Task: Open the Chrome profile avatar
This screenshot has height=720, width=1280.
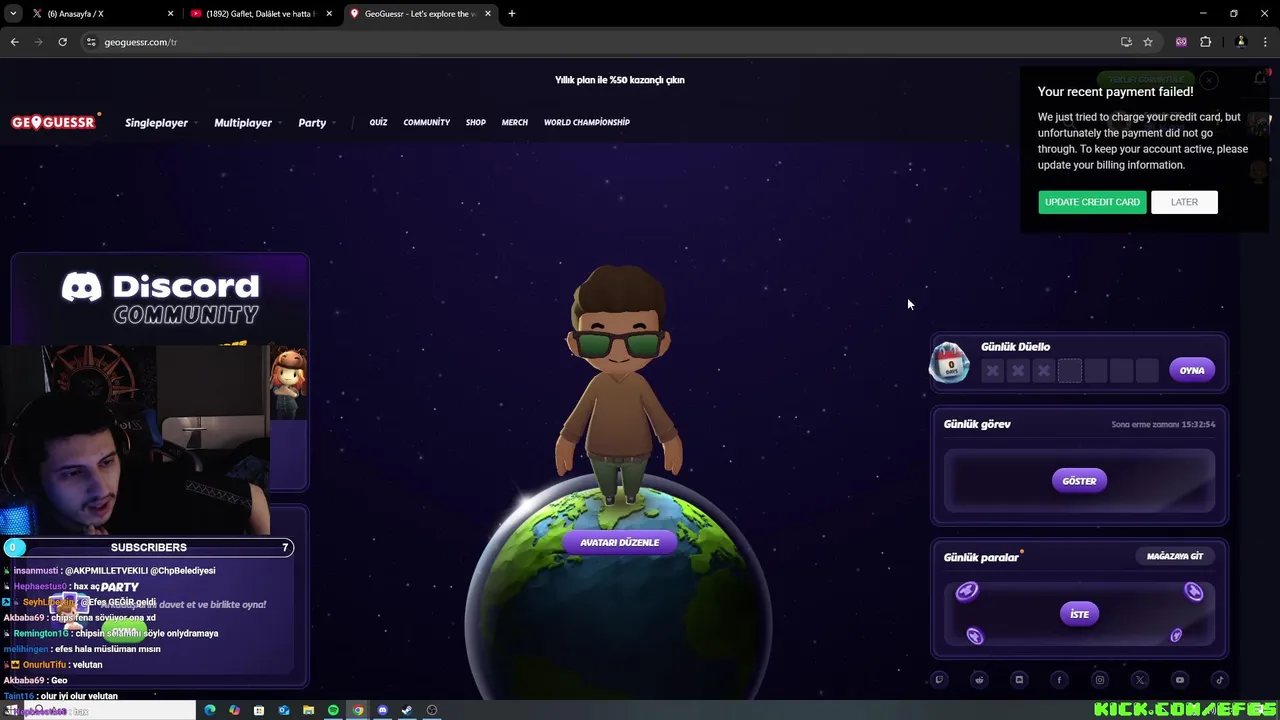Action: pyautogui.click(x=1241, y=42)
